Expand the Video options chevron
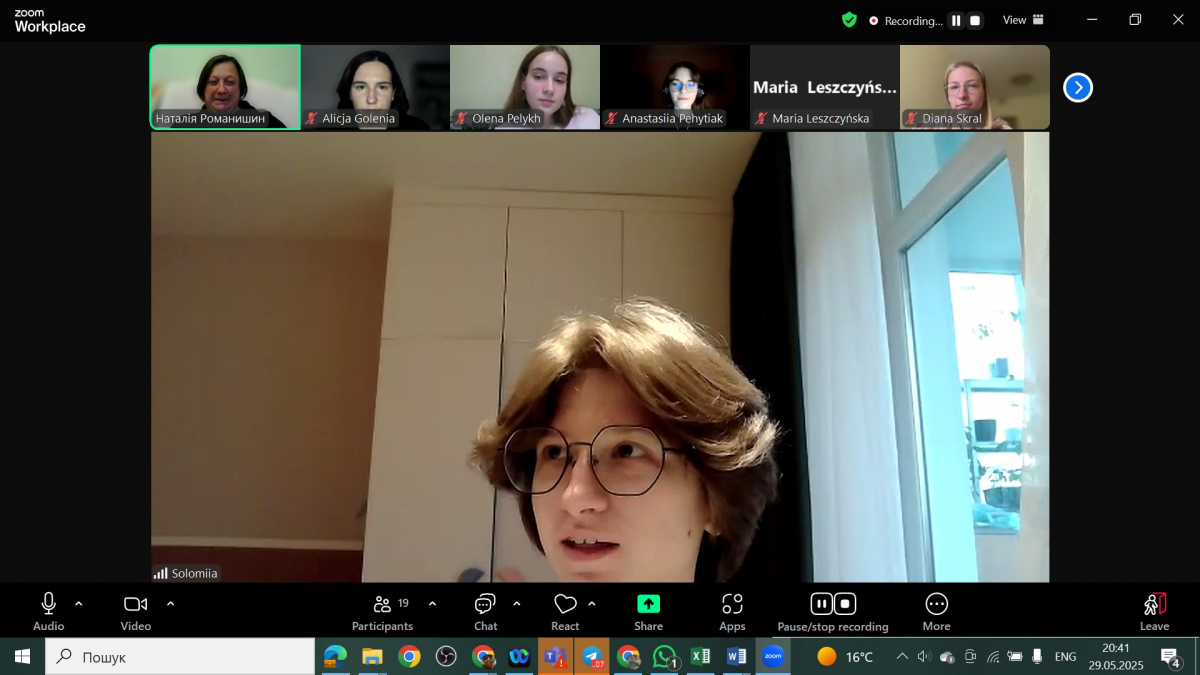Viewport: 1200px width, 675px height. pos(170,604)
